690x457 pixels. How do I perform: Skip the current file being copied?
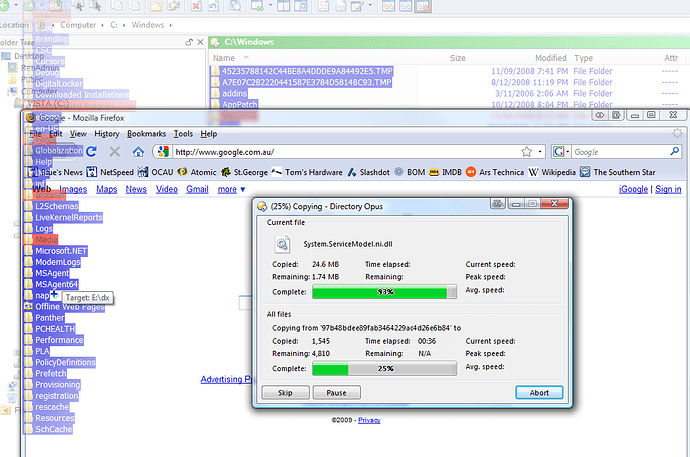point(284,393)
